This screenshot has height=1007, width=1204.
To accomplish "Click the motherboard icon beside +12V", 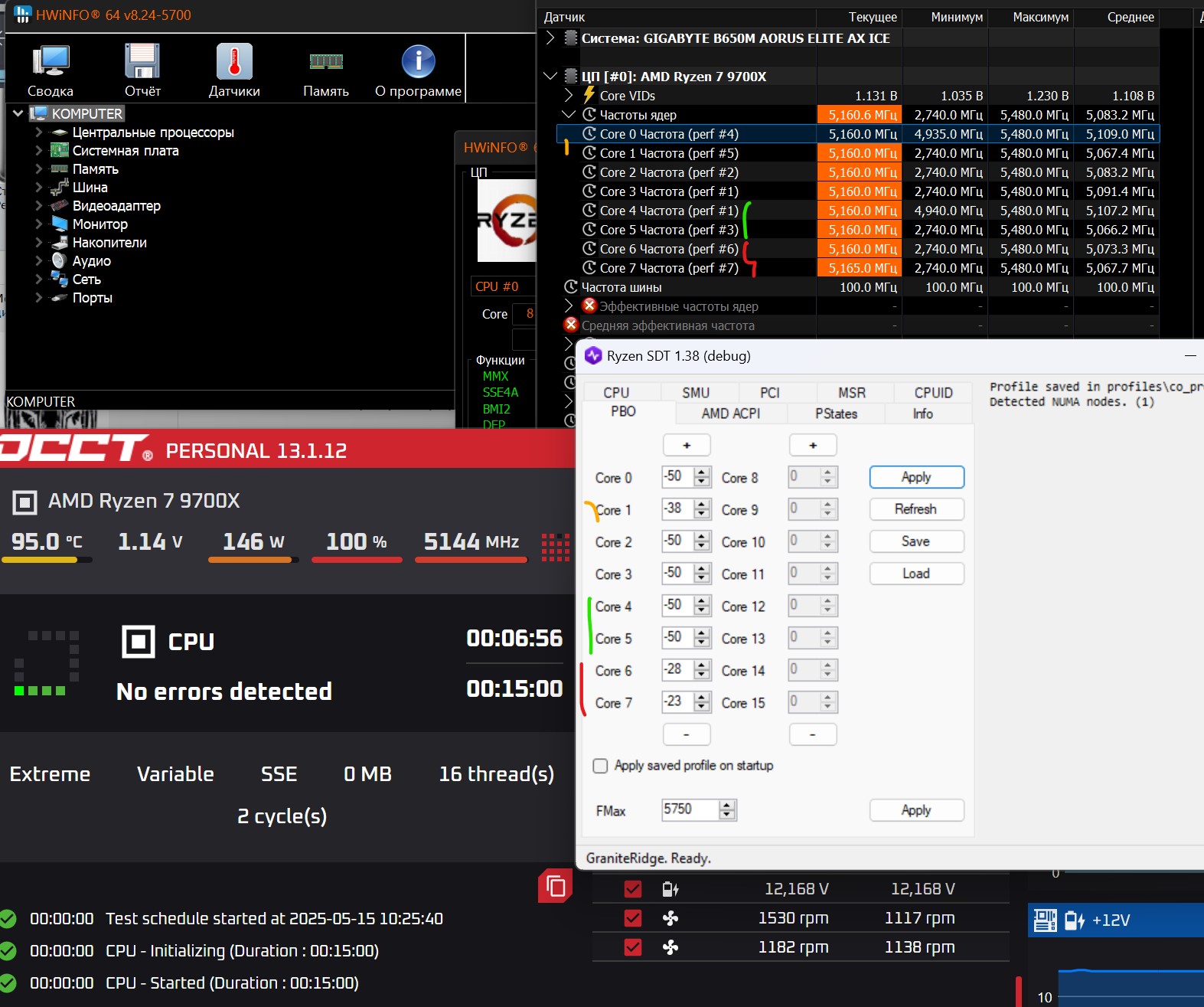I will 1045,920.
